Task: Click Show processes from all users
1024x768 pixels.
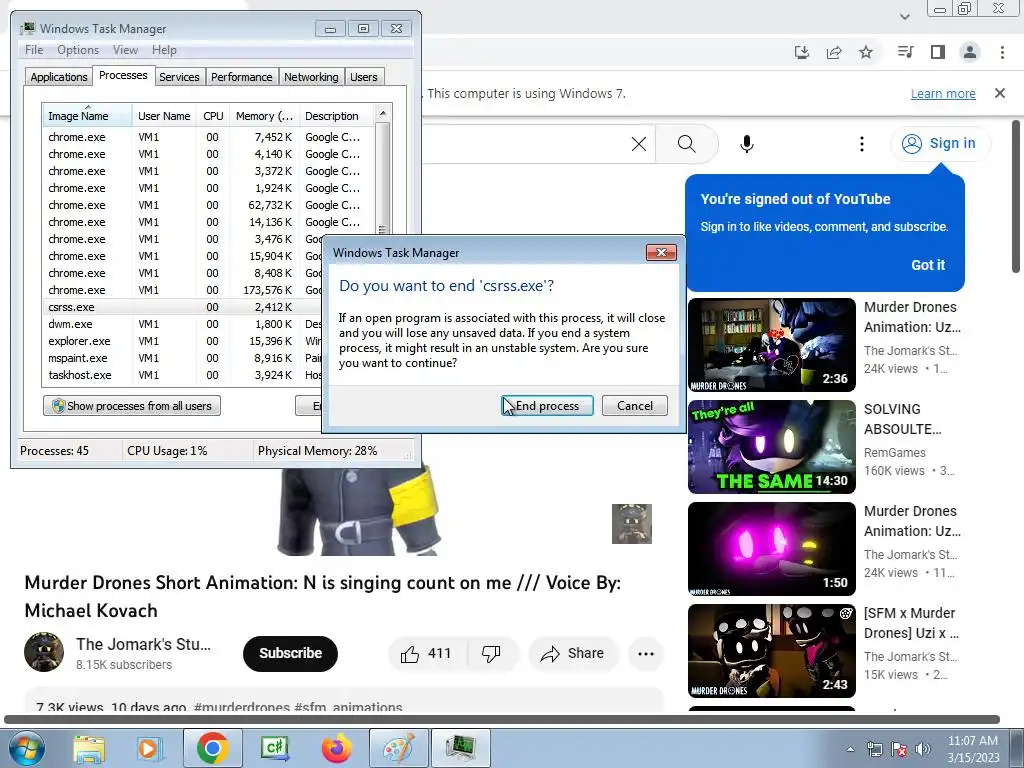Action: point(132,406)
